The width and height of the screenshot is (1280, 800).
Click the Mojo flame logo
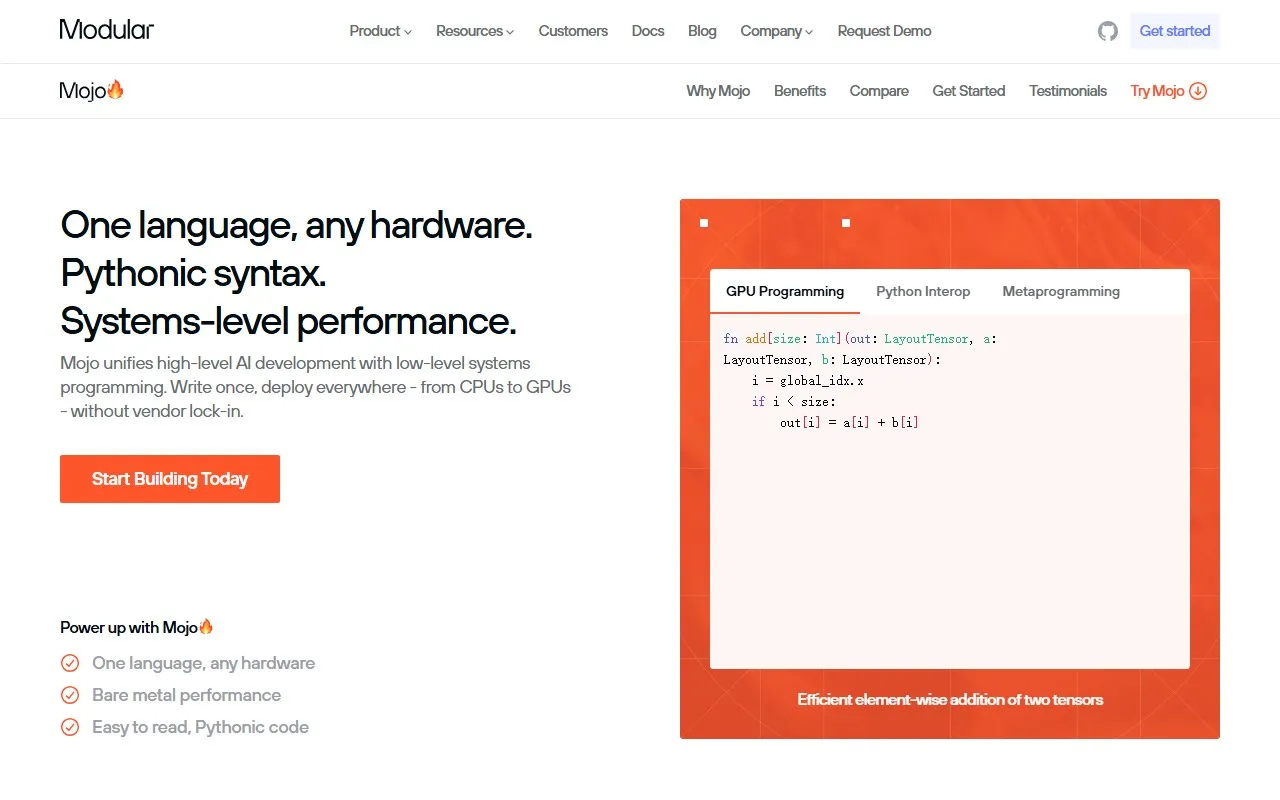pyautogui.click(x=92, y=91)
